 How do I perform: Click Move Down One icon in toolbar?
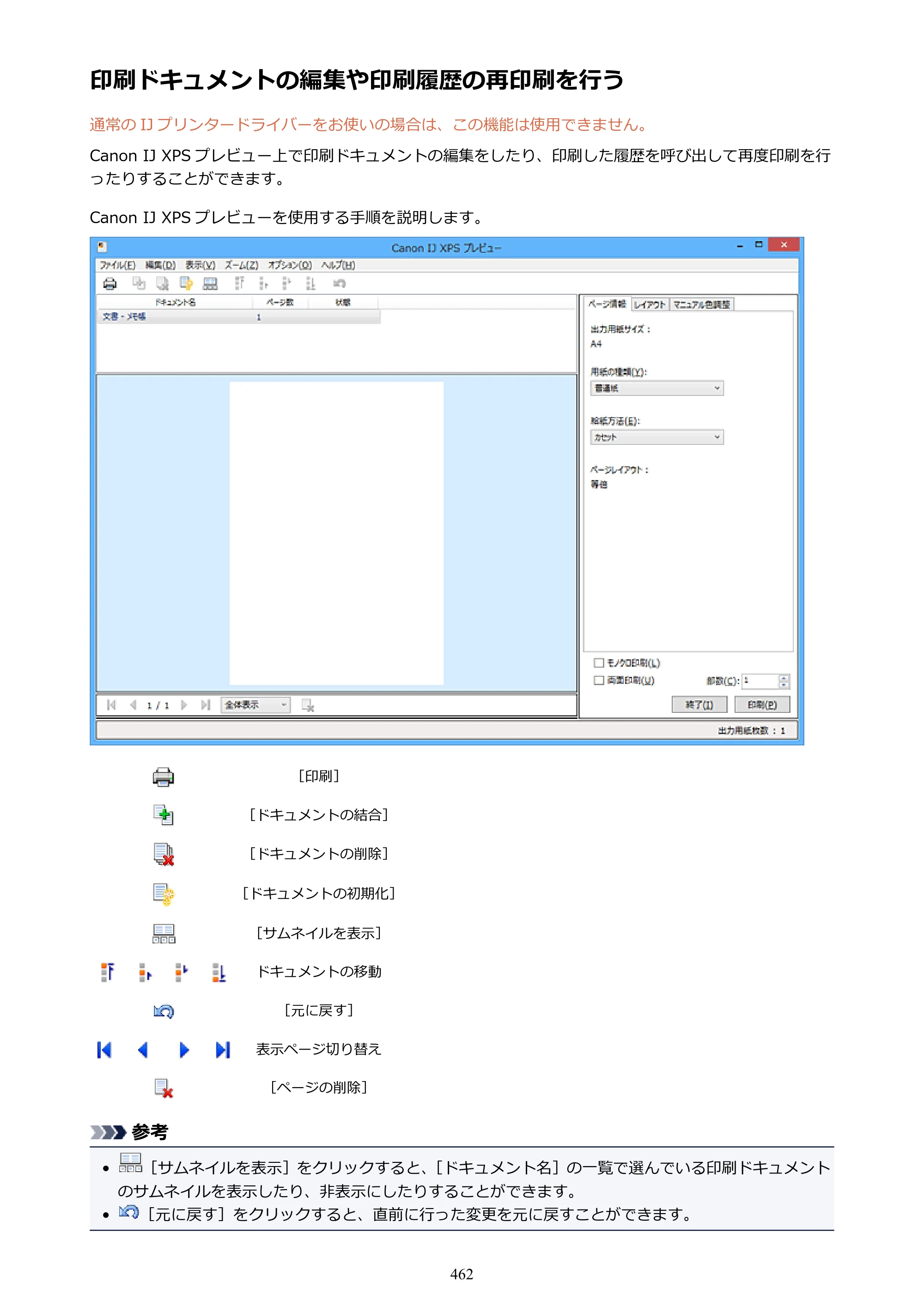point(286,284)
